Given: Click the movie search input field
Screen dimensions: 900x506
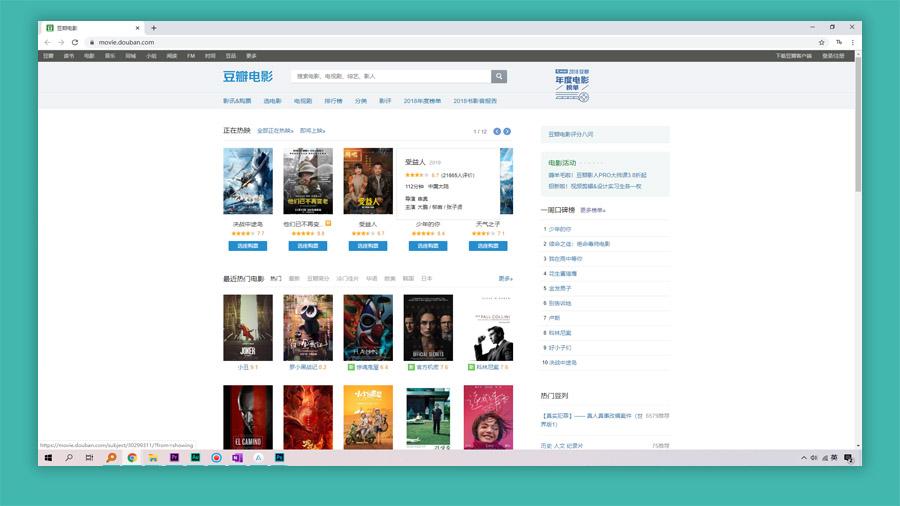Looking at the screenshot, I should (x=391, y=76).
